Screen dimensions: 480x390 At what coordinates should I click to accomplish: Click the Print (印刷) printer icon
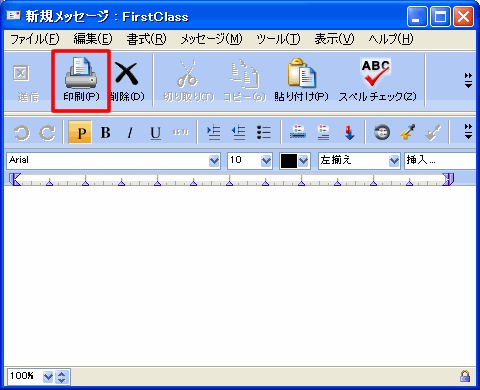point(81,73)
